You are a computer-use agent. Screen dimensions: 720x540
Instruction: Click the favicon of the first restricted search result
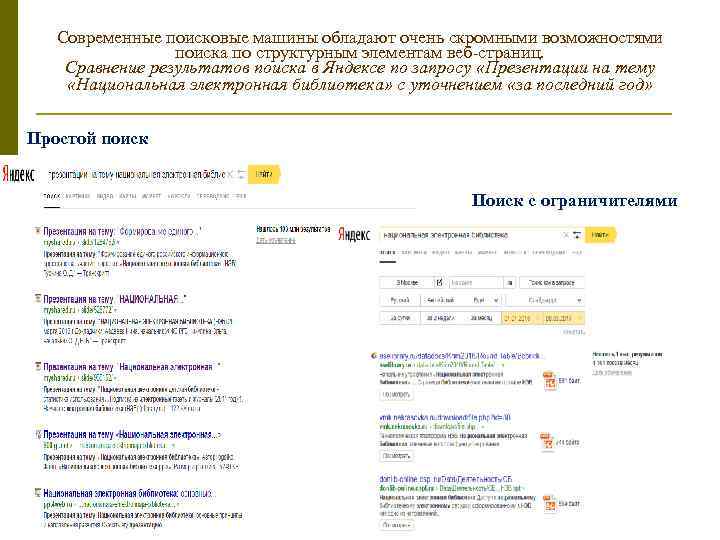coord(374,356)
